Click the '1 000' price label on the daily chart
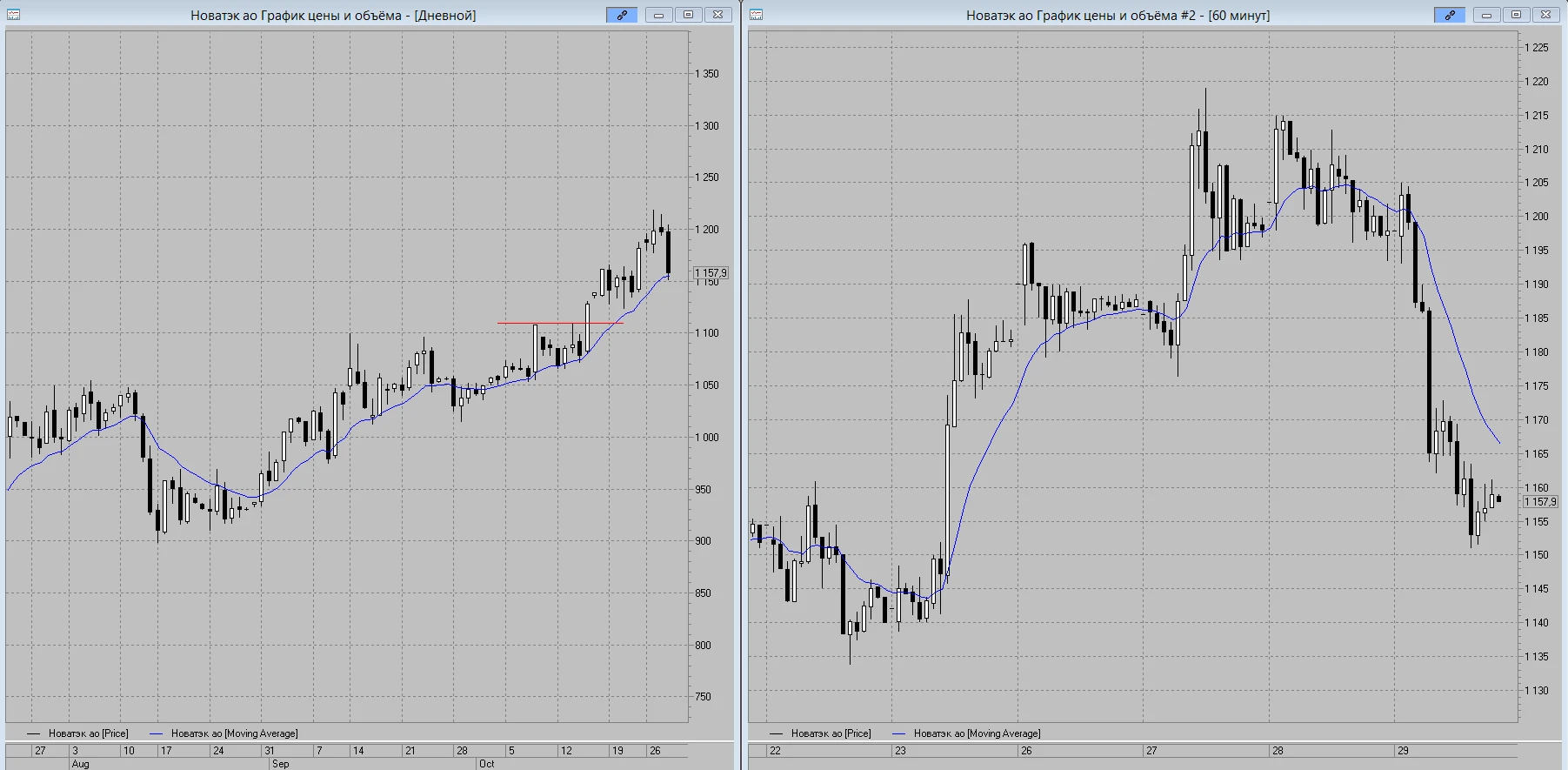The height and width of the screenshot is (770, 1568). coord(707,438)
